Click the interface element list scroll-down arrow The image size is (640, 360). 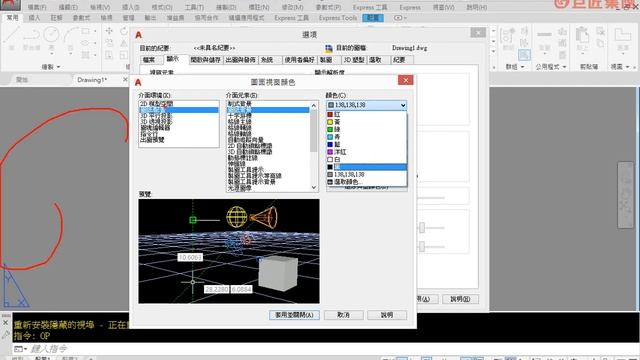click(x=313, y=187)
